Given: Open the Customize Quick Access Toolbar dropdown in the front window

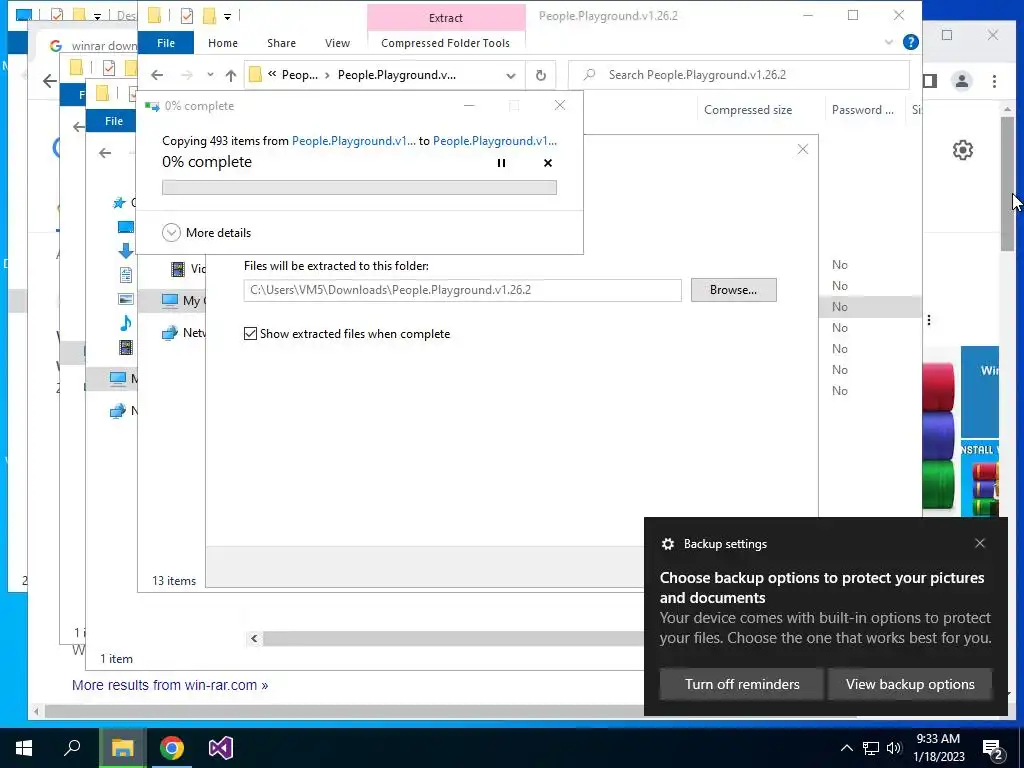Looking at the screenshot, I should tap(227, 16).
